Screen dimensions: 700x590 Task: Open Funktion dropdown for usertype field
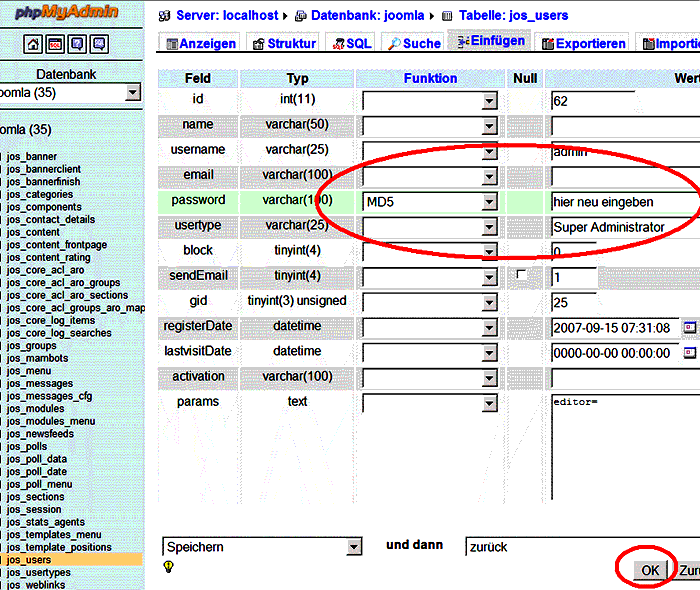[430, 227]
